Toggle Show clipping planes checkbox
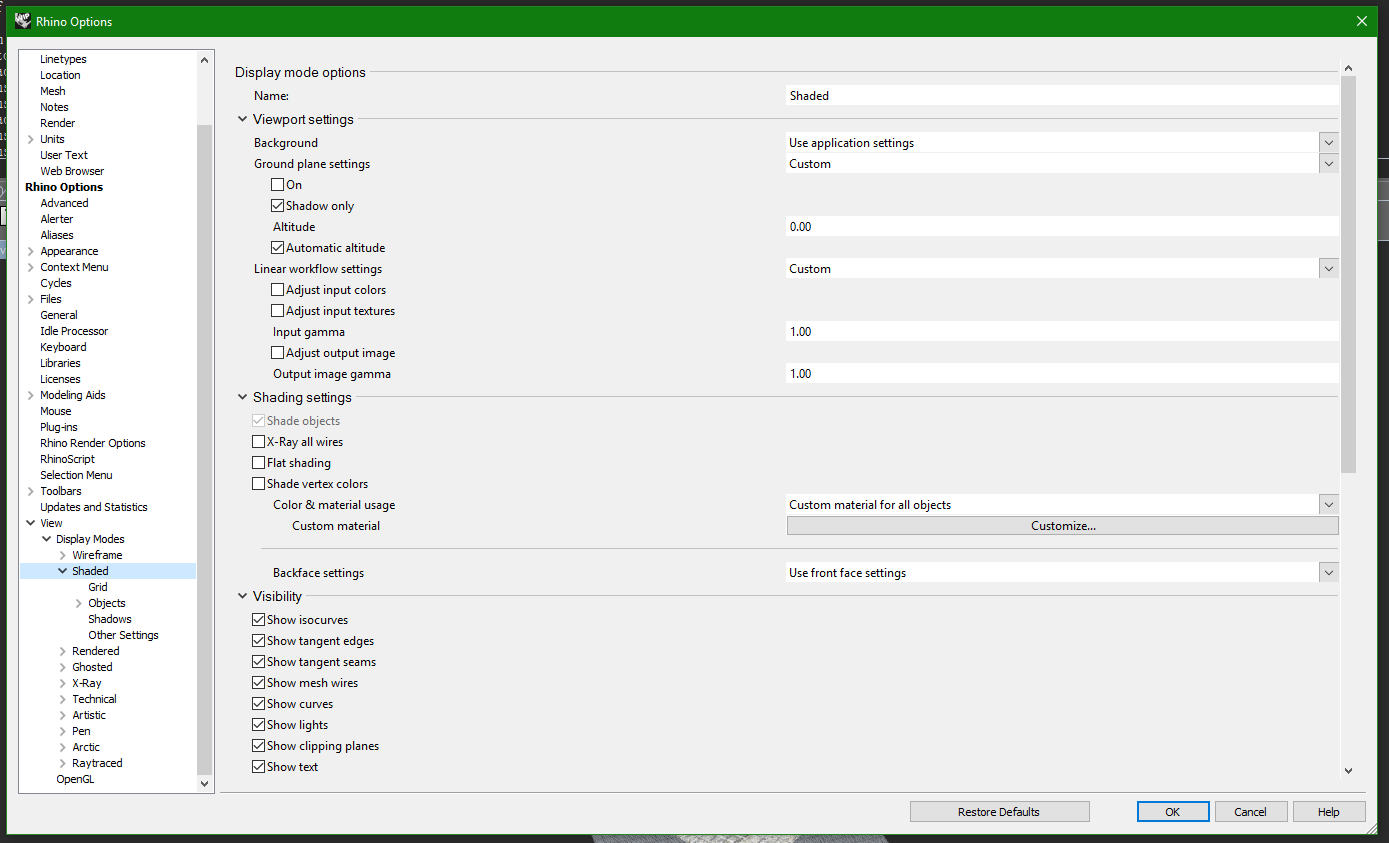This screenshot has height=843, width=1389. 258,746
